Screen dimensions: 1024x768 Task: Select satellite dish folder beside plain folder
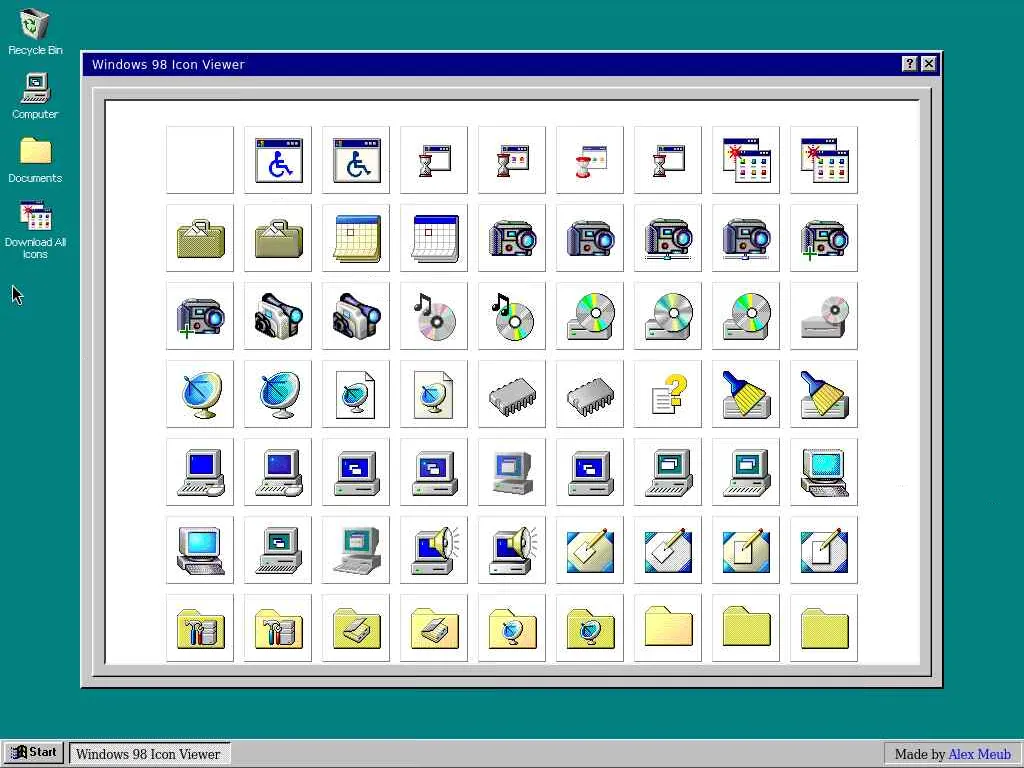click(x=590, y=628)
